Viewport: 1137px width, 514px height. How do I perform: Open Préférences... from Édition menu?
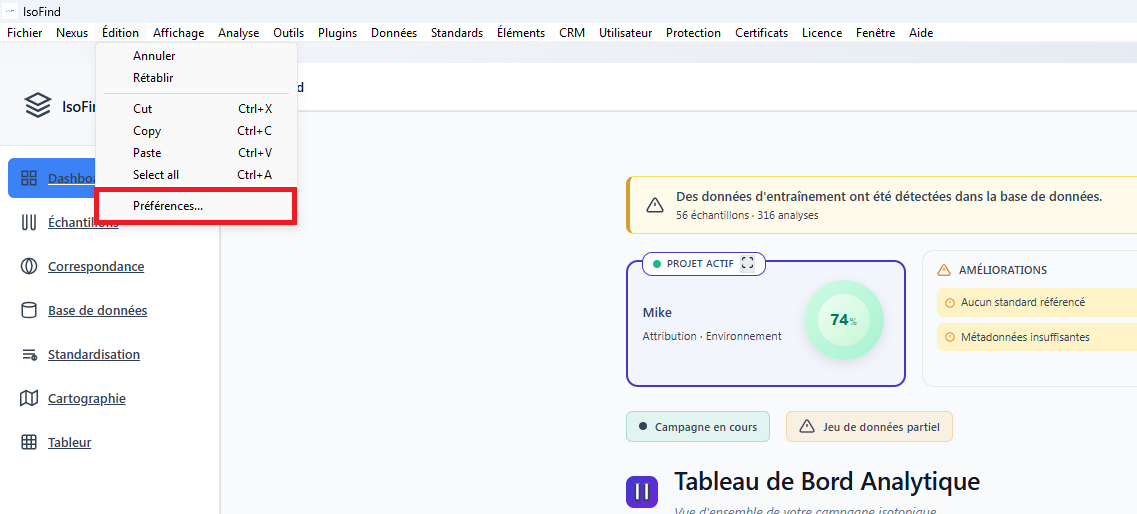click(x=196, y=206)
